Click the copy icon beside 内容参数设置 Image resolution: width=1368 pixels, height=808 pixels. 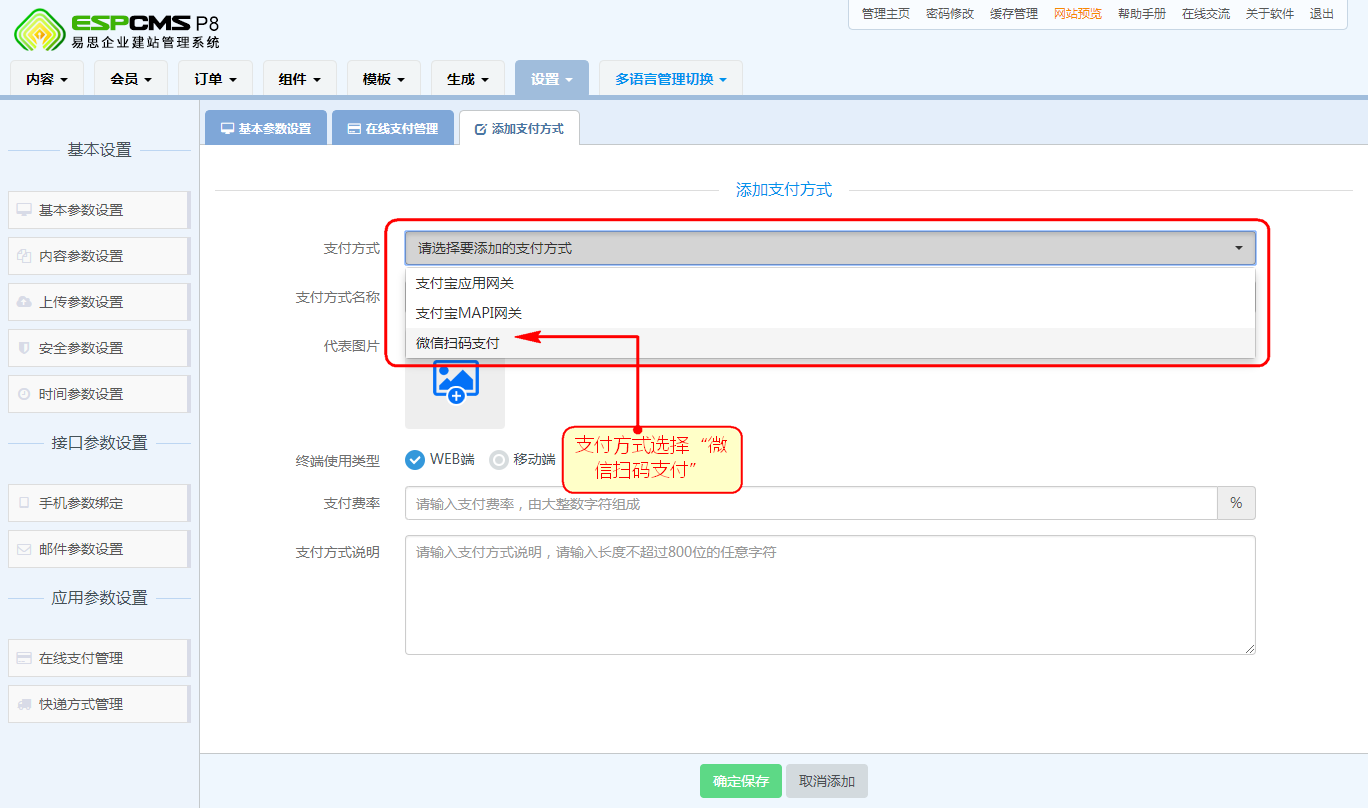(x=24, y=256)
